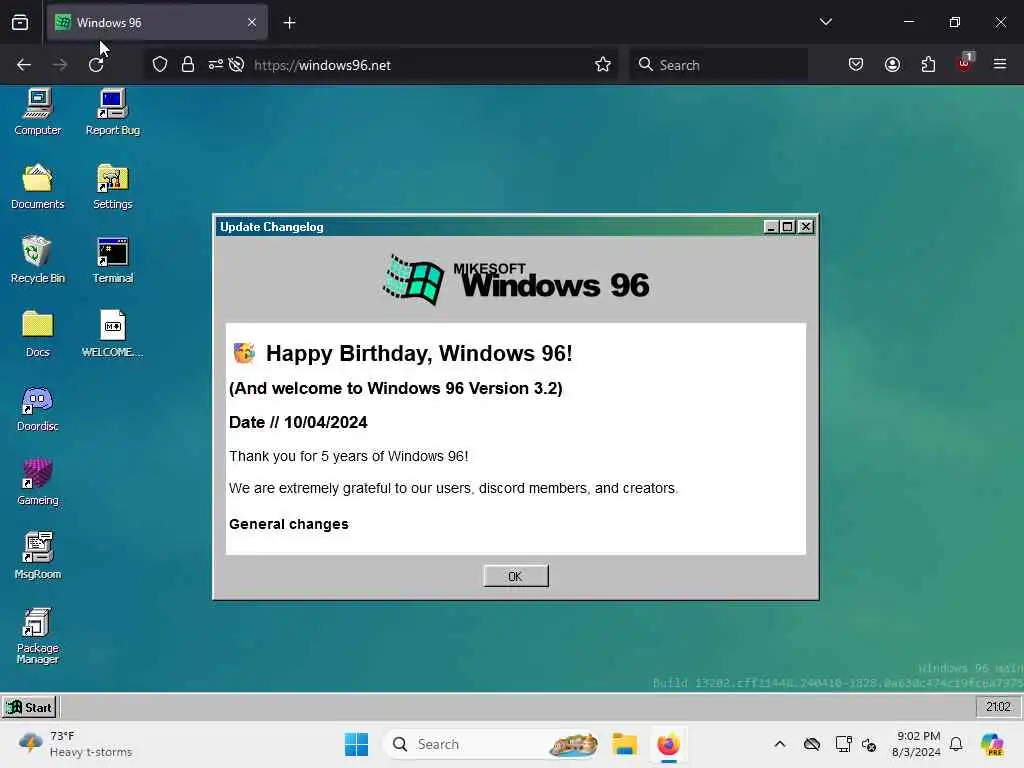Open the Docs folder on desktop
Screen dimensions: 1024x768
38,333
